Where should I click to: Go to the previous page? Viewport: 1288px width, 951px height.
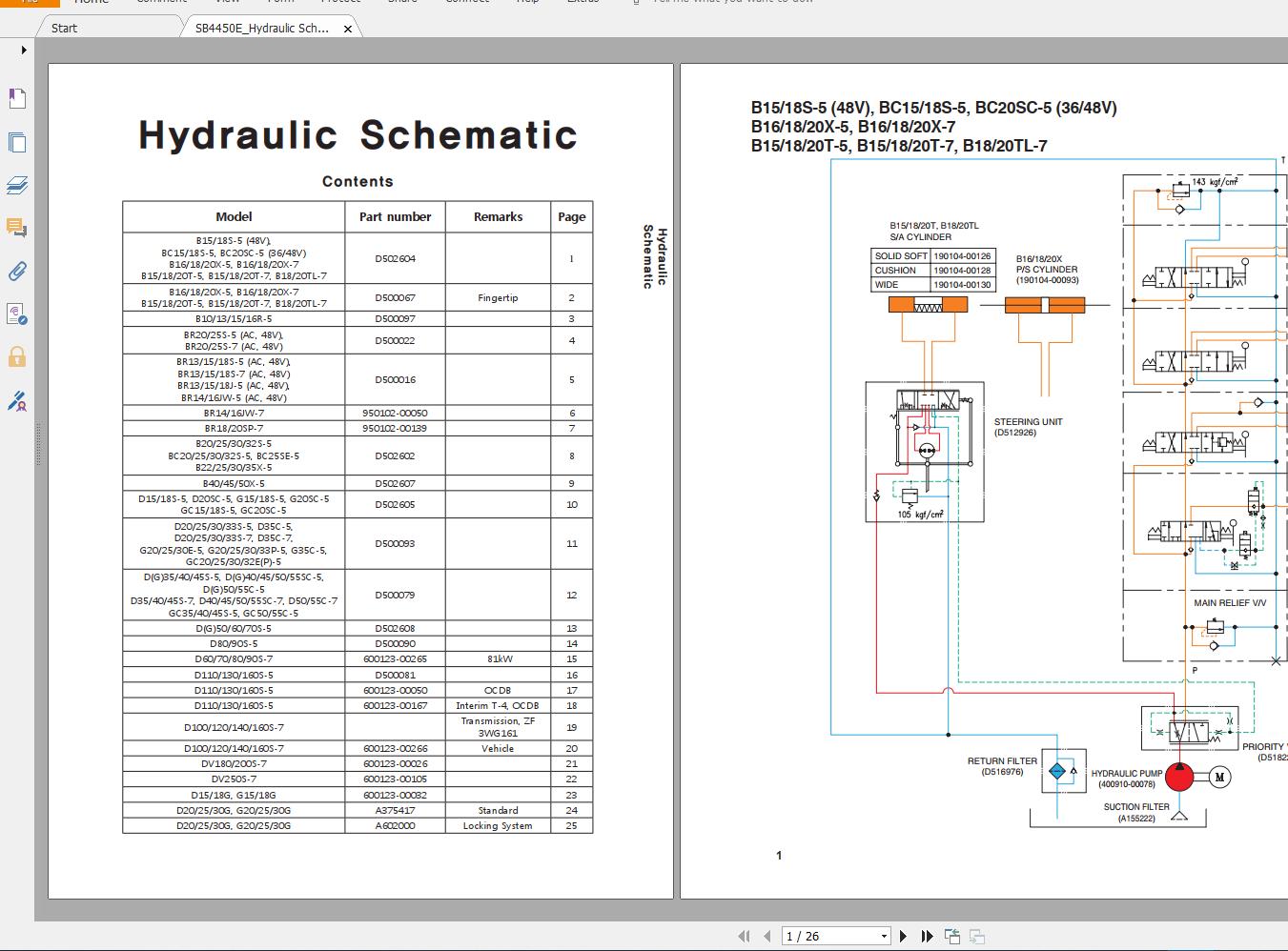pos(767,937)
